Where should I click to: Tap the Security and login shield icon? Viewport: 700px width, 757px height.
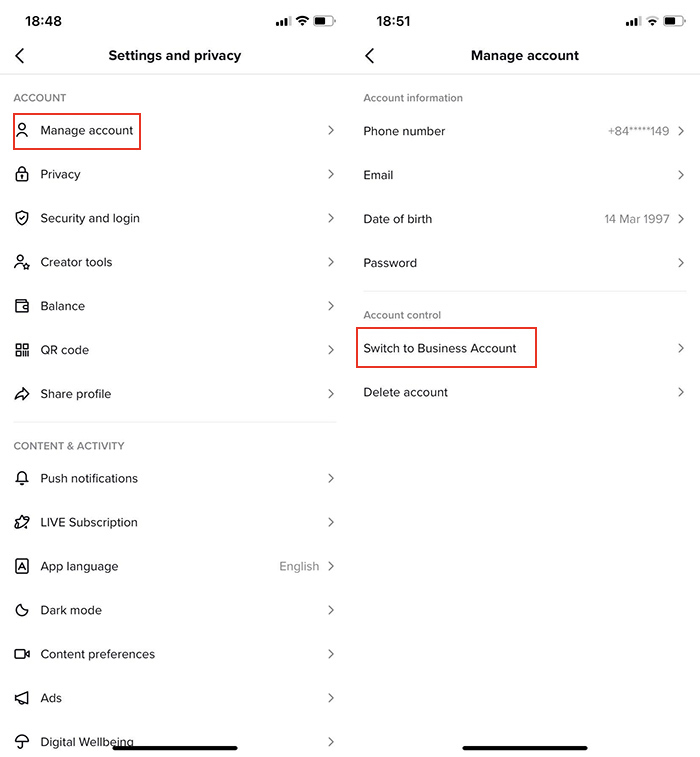[22, 218]
